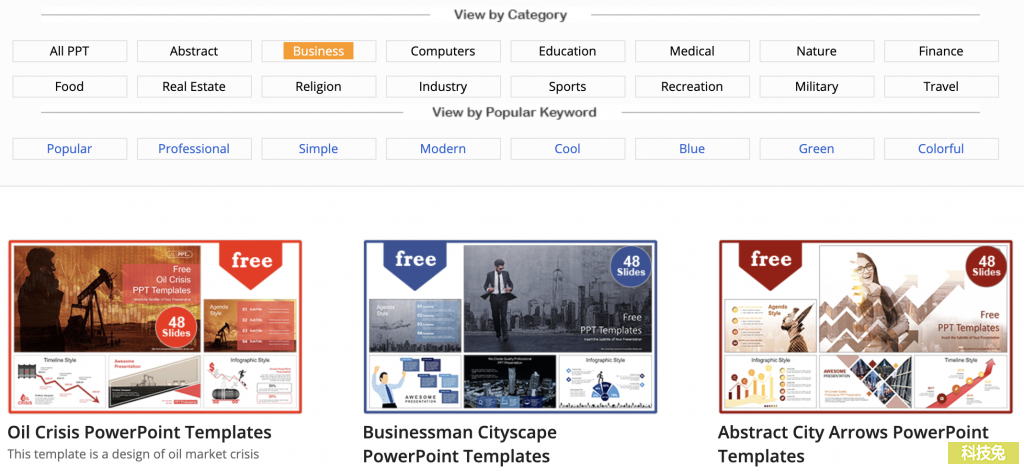
Task: Select the Travel category button
Action: 941,86
